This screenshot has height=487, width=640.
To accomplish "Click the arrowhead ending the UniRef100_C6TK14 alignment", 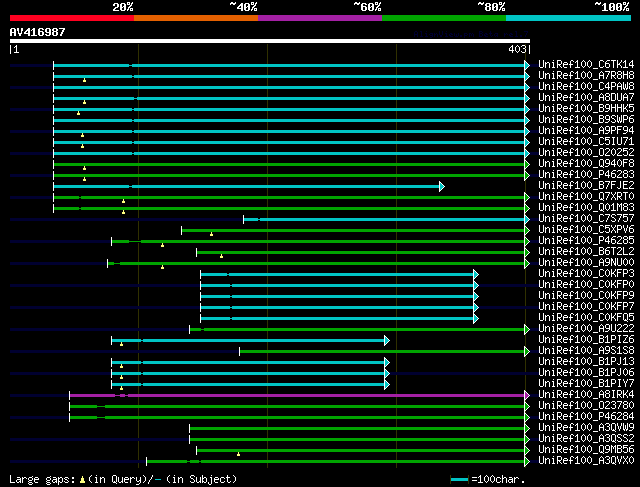I will pyautogui.click(x=527, y=65).
